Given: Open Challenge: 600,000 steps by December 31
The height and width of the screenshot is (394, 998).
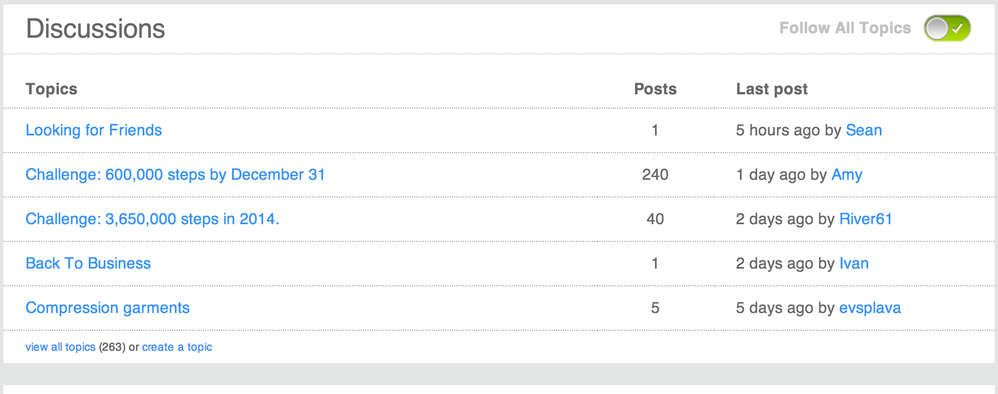Looking at the screenshot, I should (x=175, y=175).
